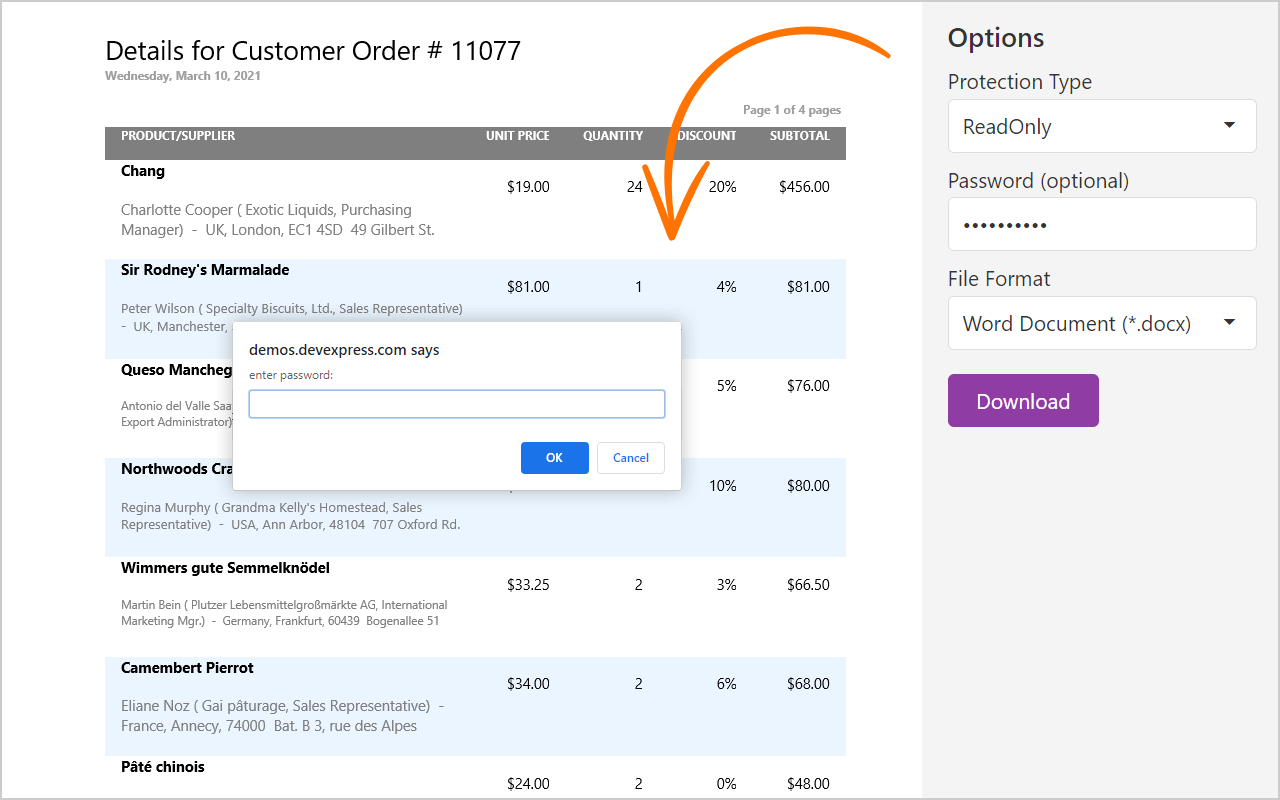Click the Details for Customer Order heading
The height and width of the screenshot is (800, 1280).
pos(313,51)
